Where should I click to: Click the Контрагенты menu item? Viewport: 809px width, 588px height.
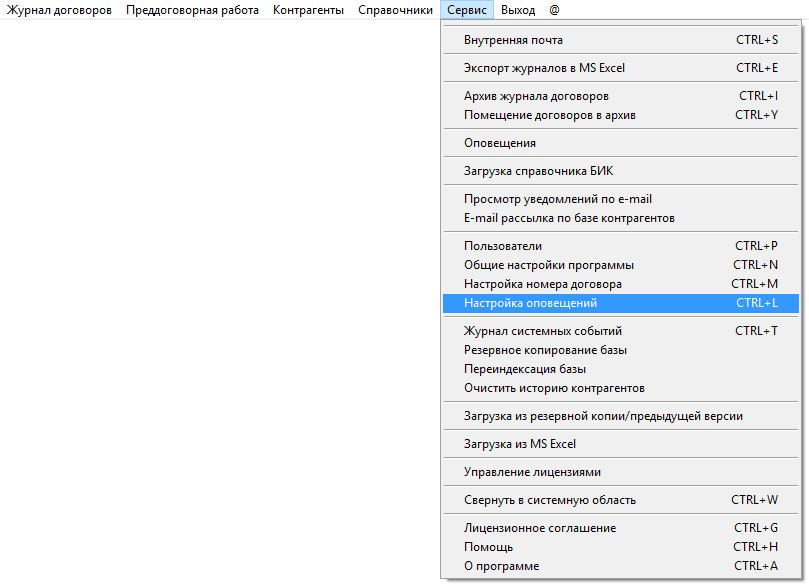308,10
